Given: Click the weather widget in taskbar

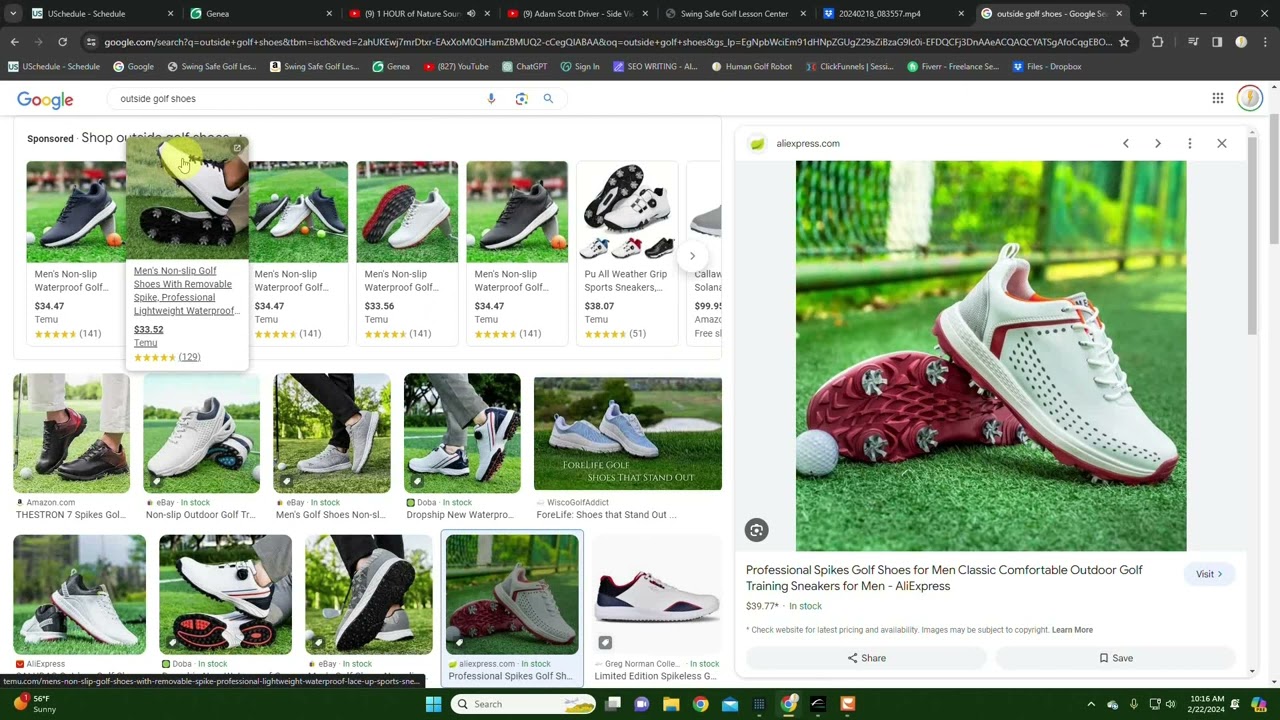Looking at the screenshot, I should click(x=35, y=704).
